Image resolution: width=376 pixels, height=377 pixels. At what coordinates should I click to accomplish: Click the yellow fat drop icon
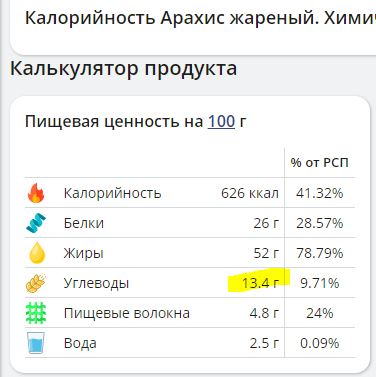pos(37,253)
